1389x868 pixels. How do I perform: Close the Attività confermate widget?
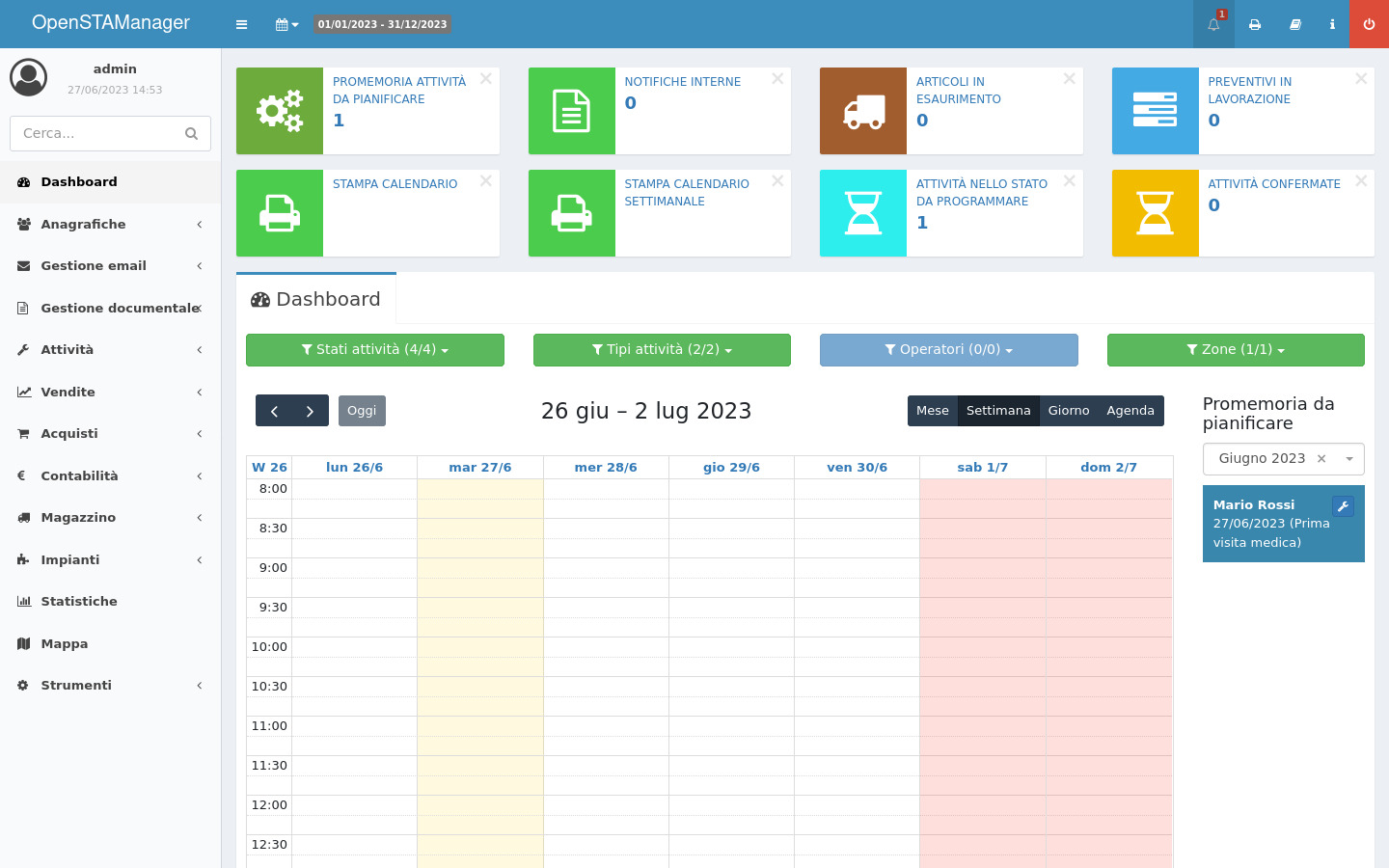[1361, 181]
